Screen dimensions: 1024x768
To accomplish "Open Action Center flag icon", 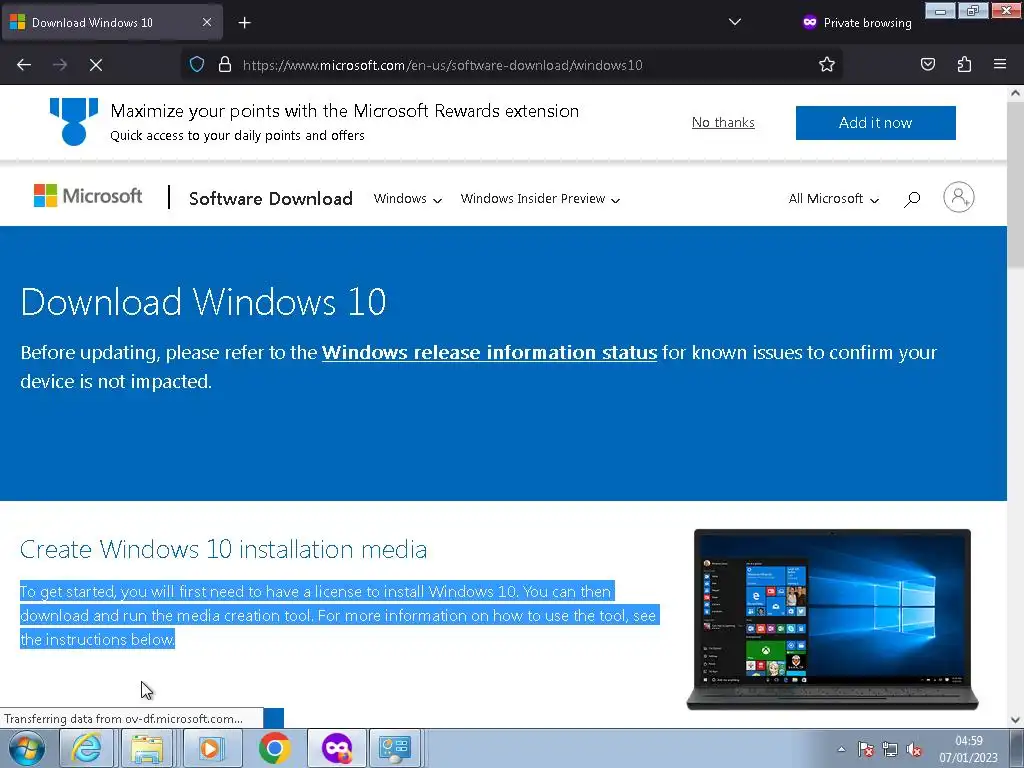I will coord(865,749).
